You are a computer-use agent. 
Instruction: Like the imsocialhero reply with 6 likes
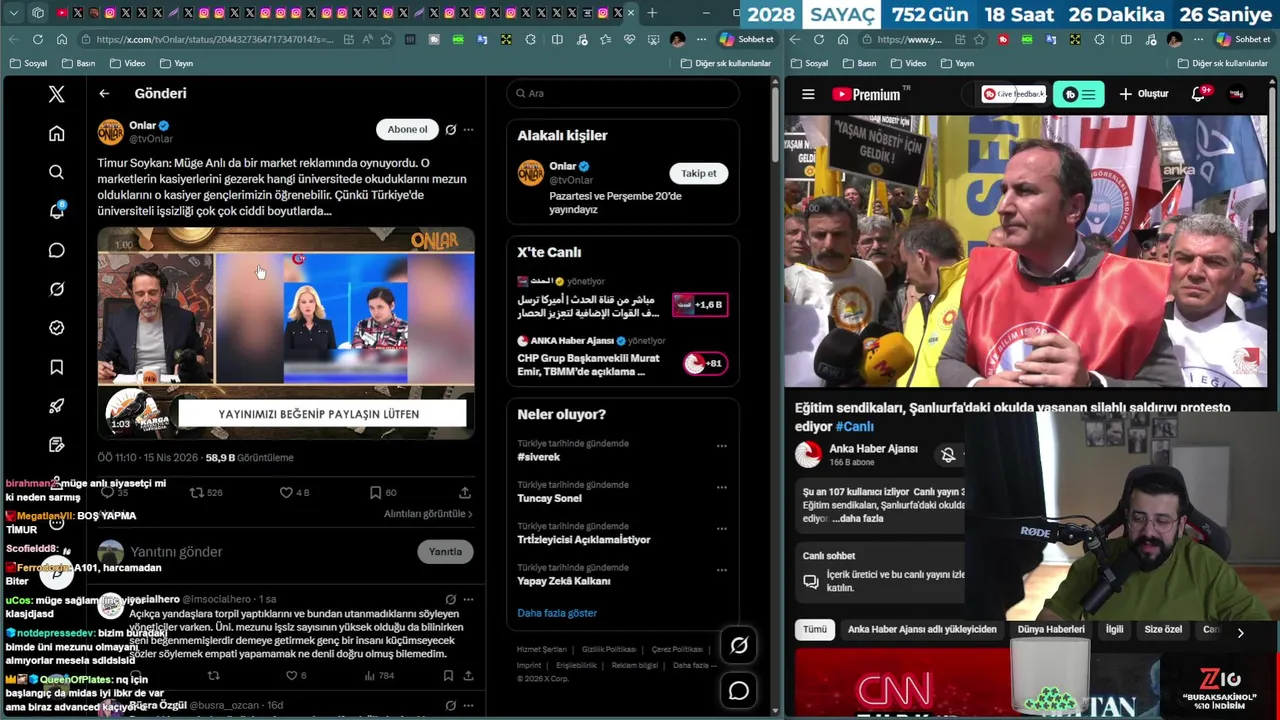point(296,676)
